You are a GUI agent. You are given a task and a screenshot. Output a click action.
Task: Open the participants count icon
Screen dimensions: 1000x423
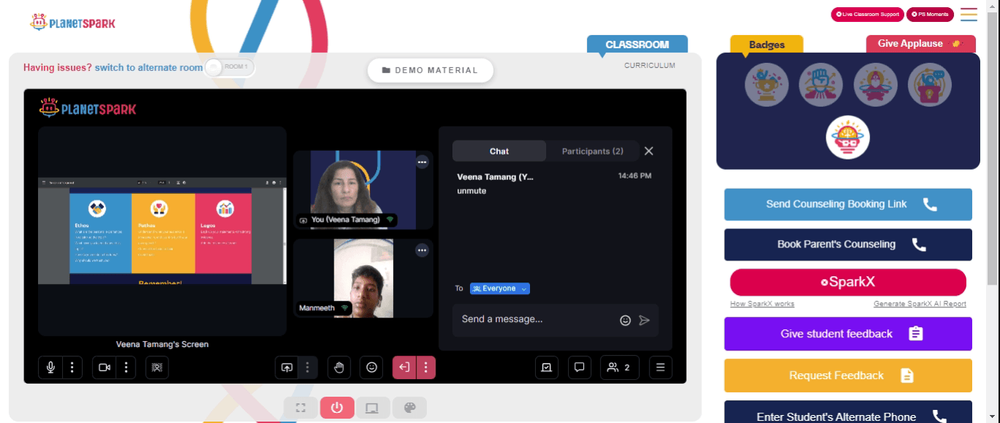[619, 367]
